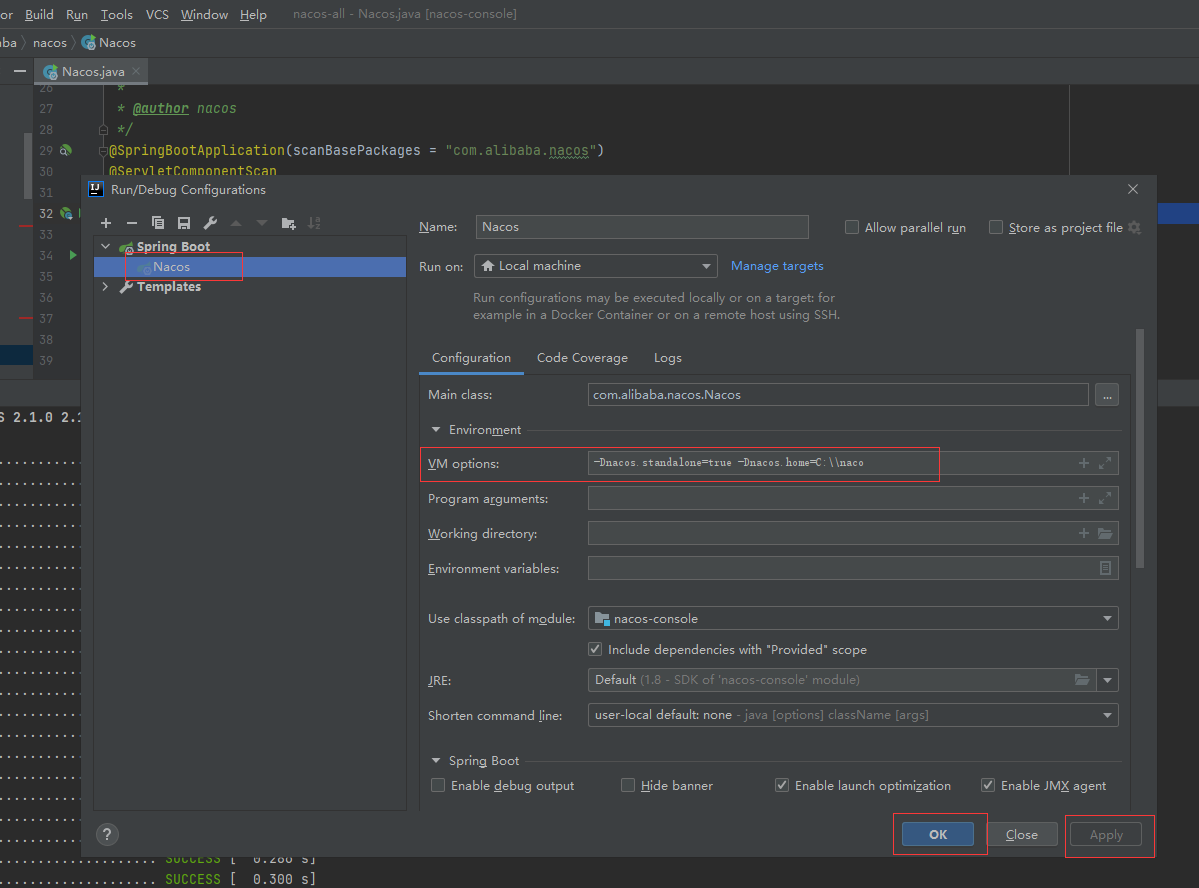Browse for JRE folder icon

point(1082,680)
